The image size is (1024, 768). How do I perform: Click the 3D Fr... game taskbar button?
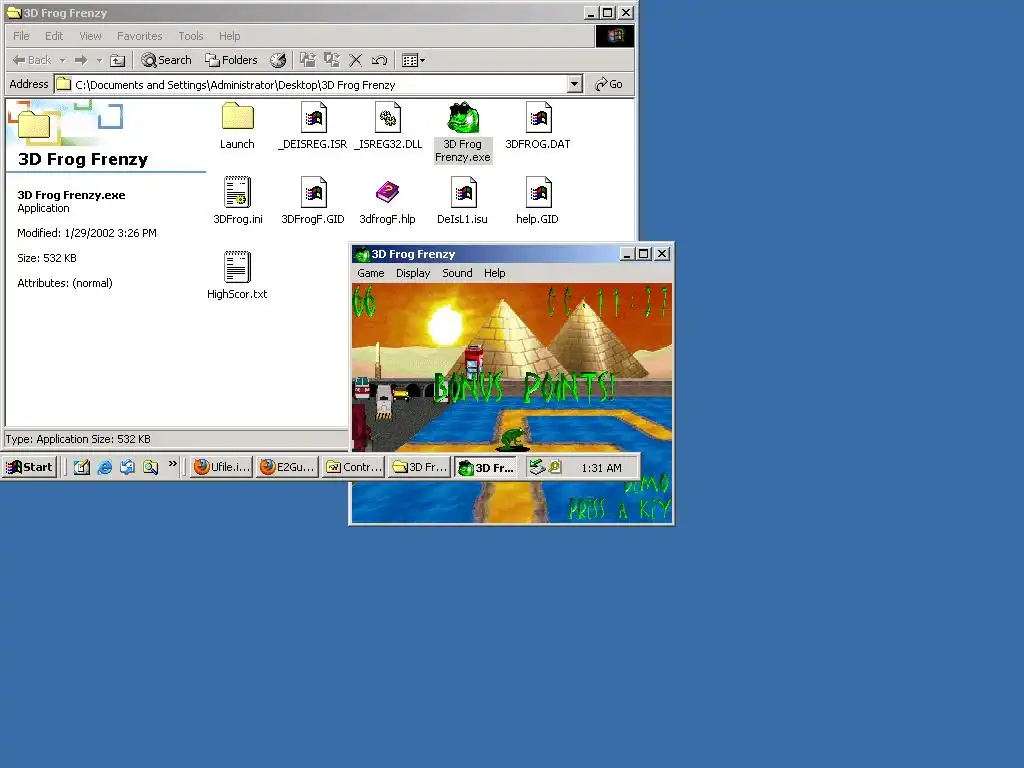[x=485, y=468]
